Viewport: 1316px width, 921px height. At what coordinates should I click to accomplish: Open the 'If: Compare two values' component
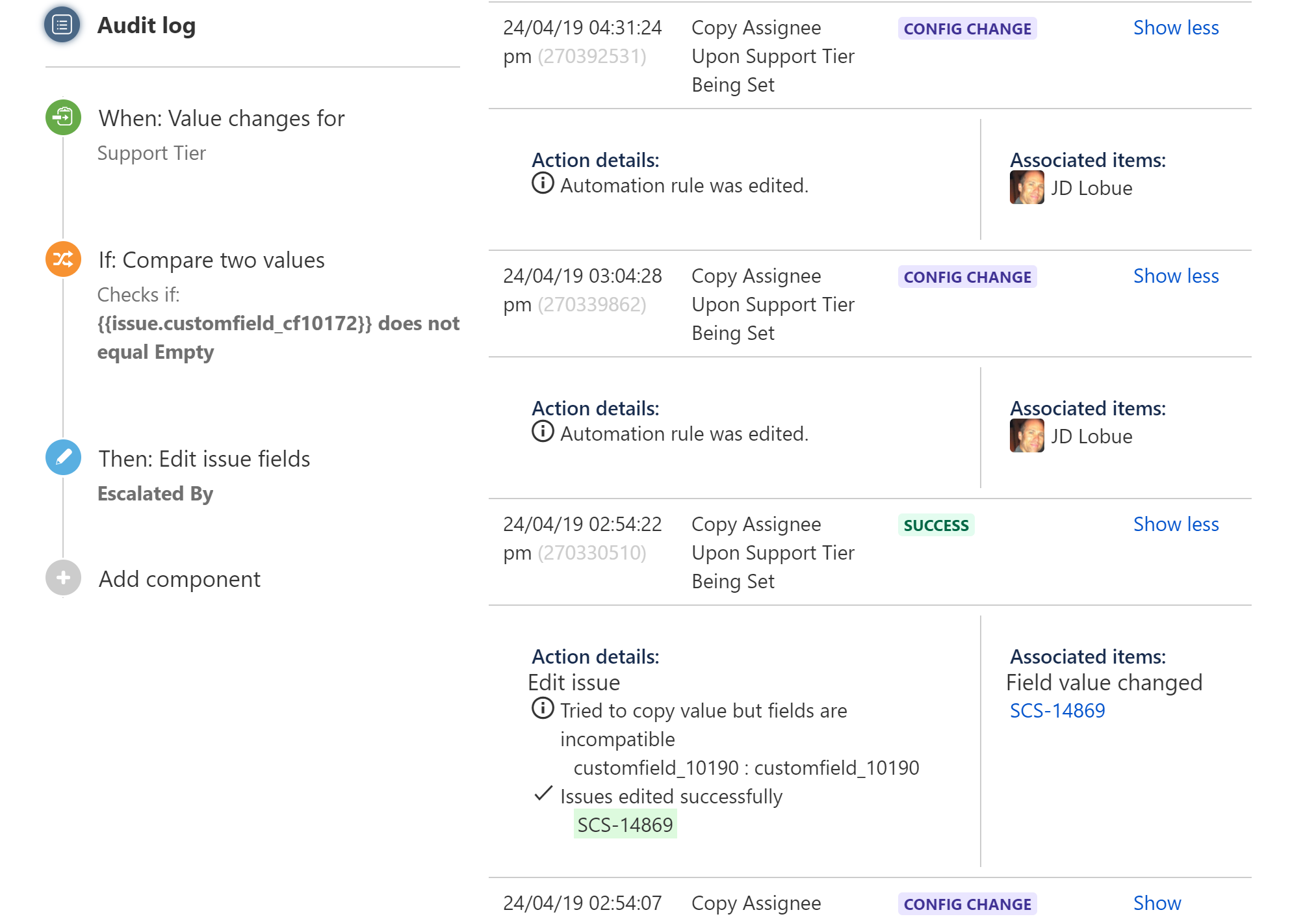click(211, 260)
